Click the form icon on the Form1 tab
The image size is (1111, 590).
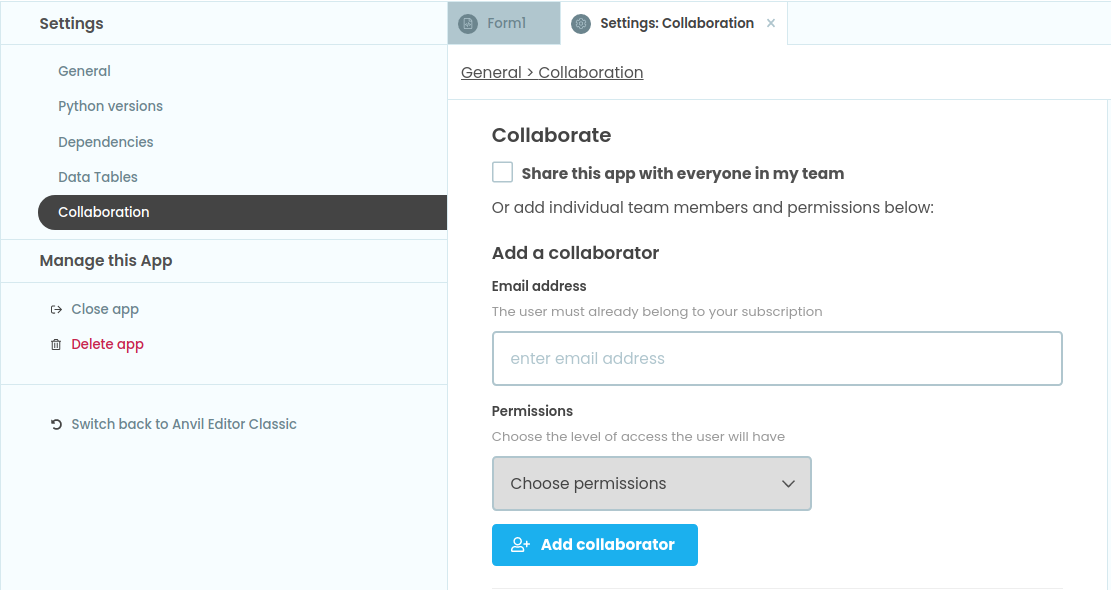[x=469, y=22]
